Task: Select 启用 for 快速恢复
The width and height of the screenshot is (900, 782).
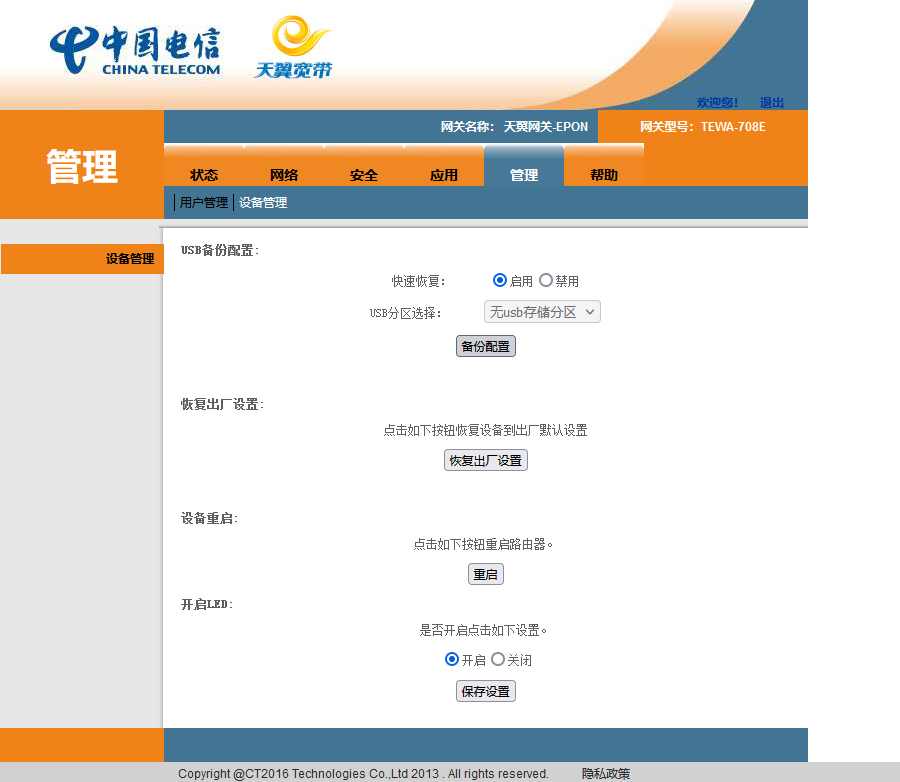Action: pyautogui.click(x=500, y=281)
